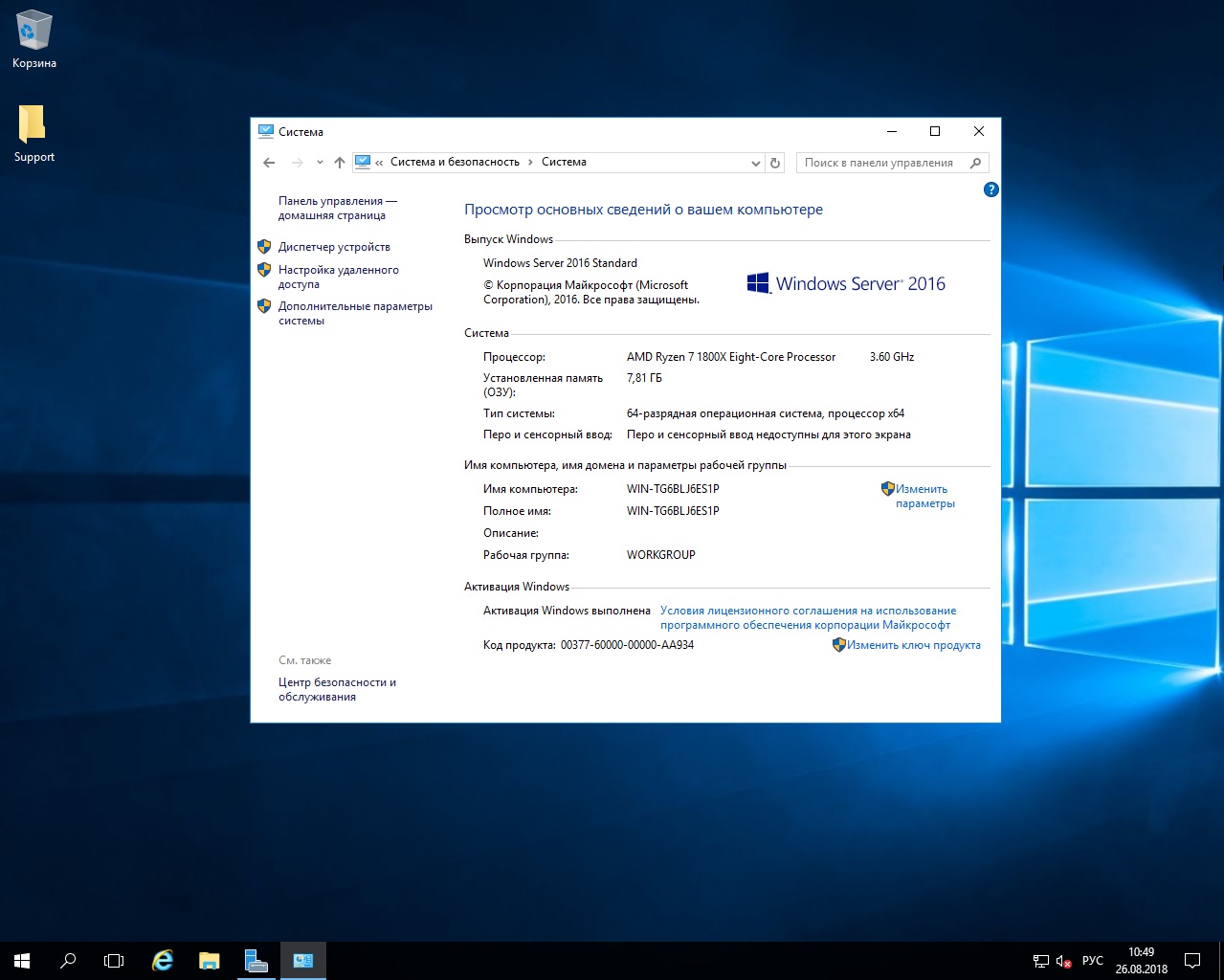The width and height of the screenshot is (1224, 980).
Task: Click the Back arrow in the Система window
Action: point(269,163)
